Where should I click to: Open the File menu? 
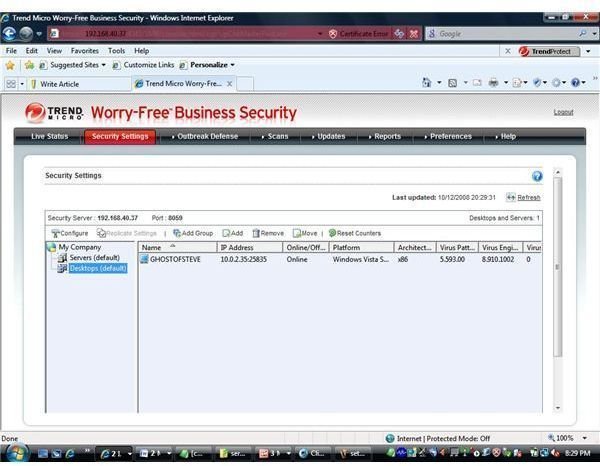[11, 51]
